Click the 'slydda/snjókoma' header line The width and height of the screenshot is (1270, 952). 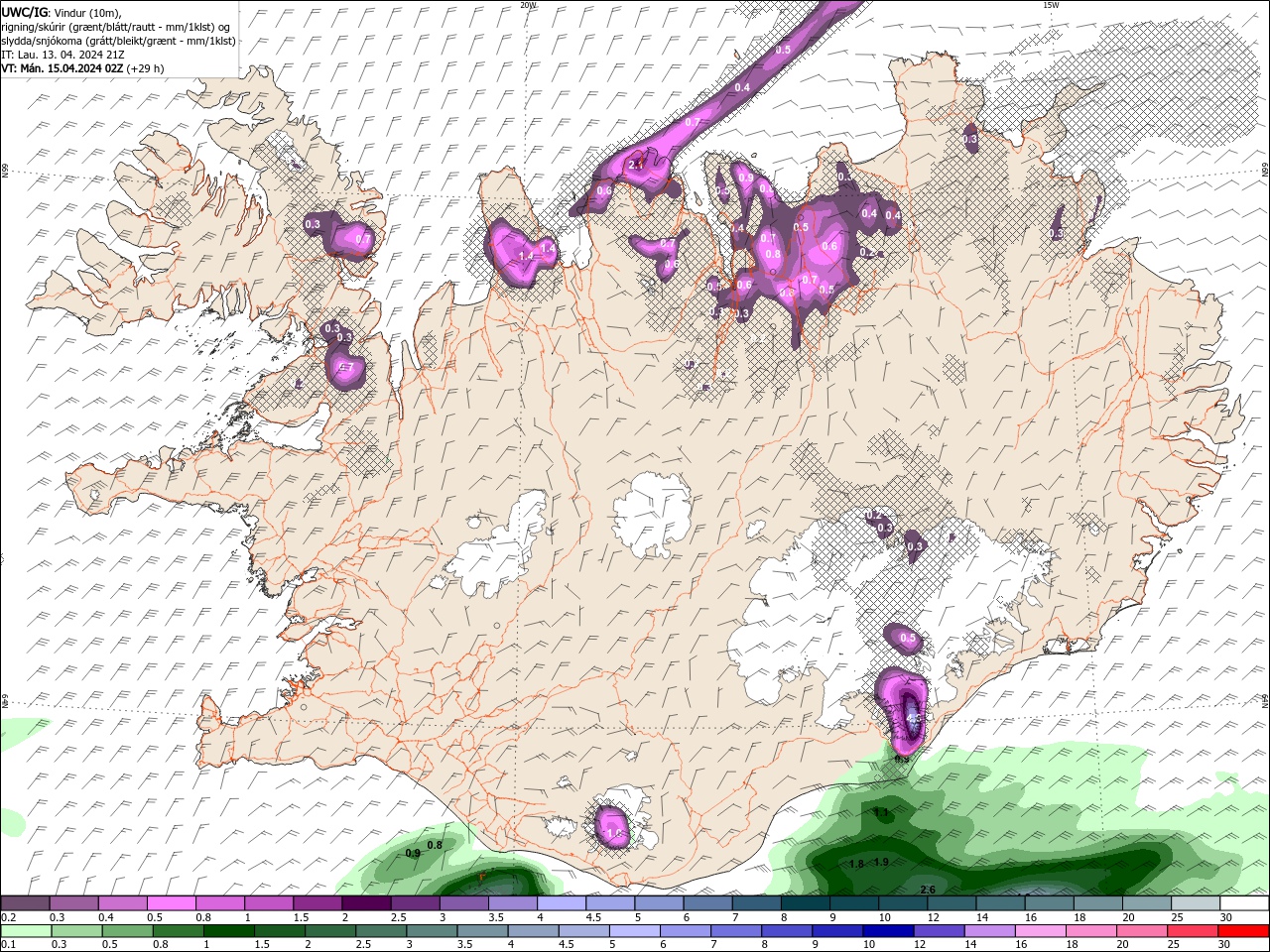[118, 41]
